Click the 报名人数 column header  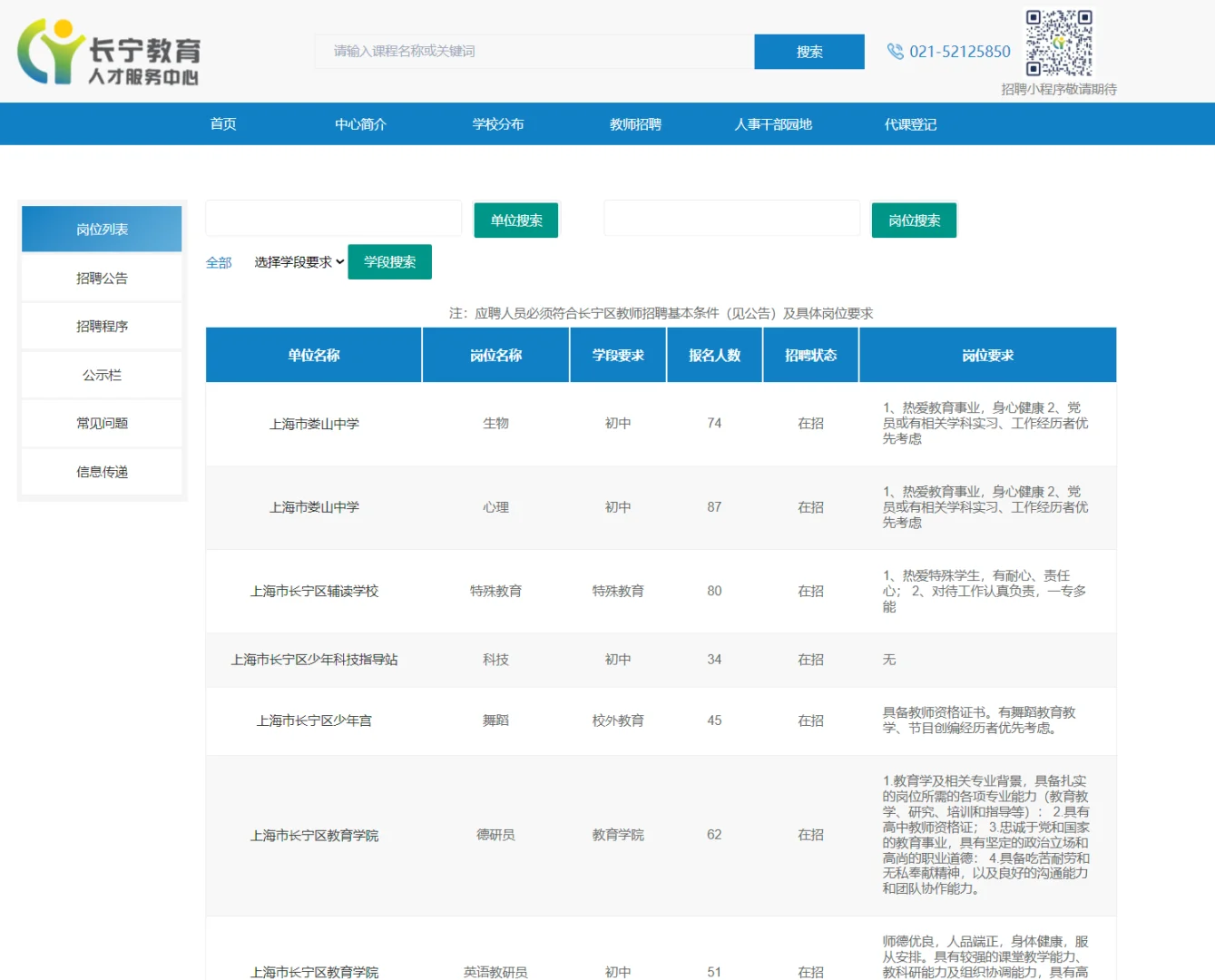(714, 355)
